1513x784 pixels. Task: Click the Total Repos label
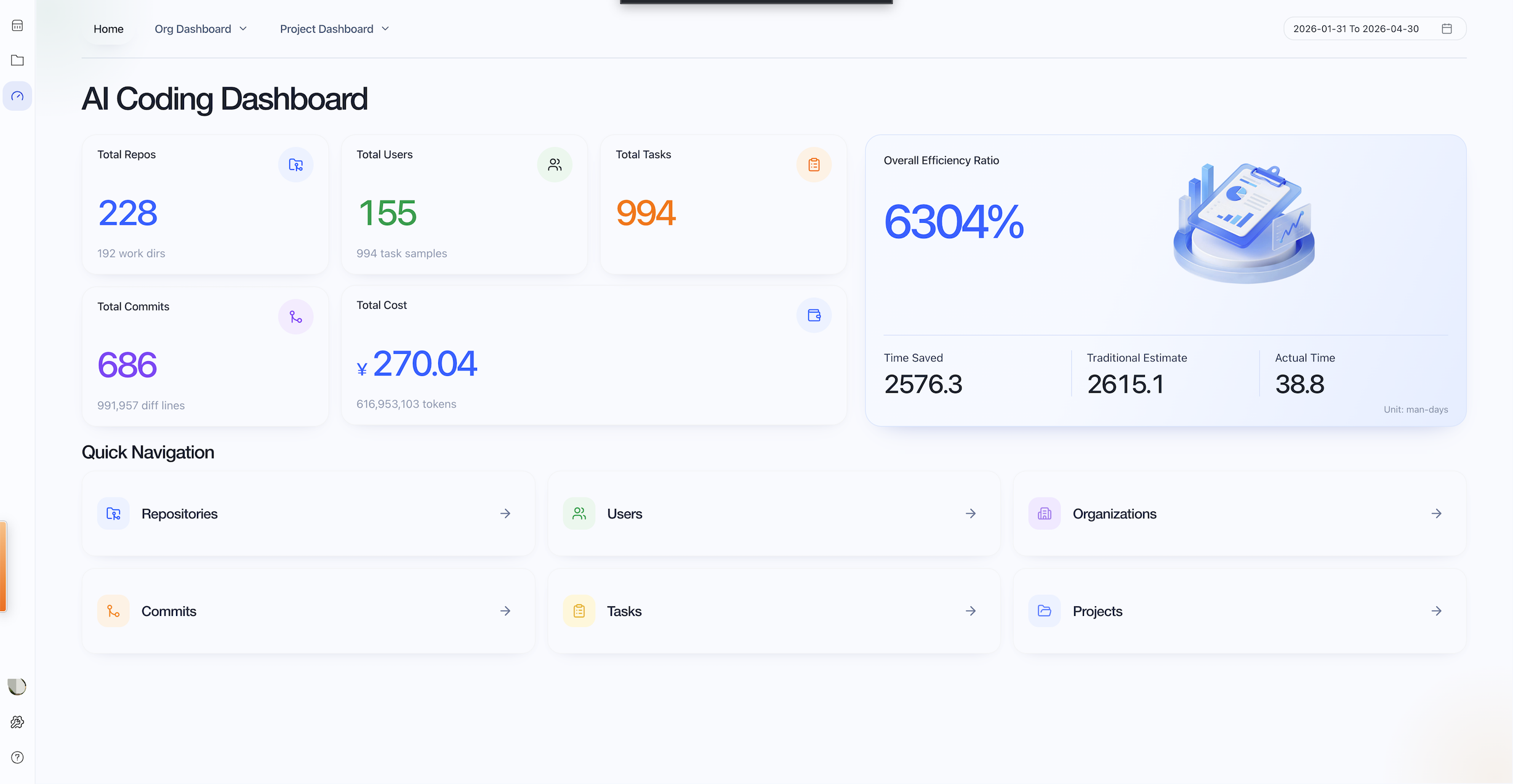[126, 154]
